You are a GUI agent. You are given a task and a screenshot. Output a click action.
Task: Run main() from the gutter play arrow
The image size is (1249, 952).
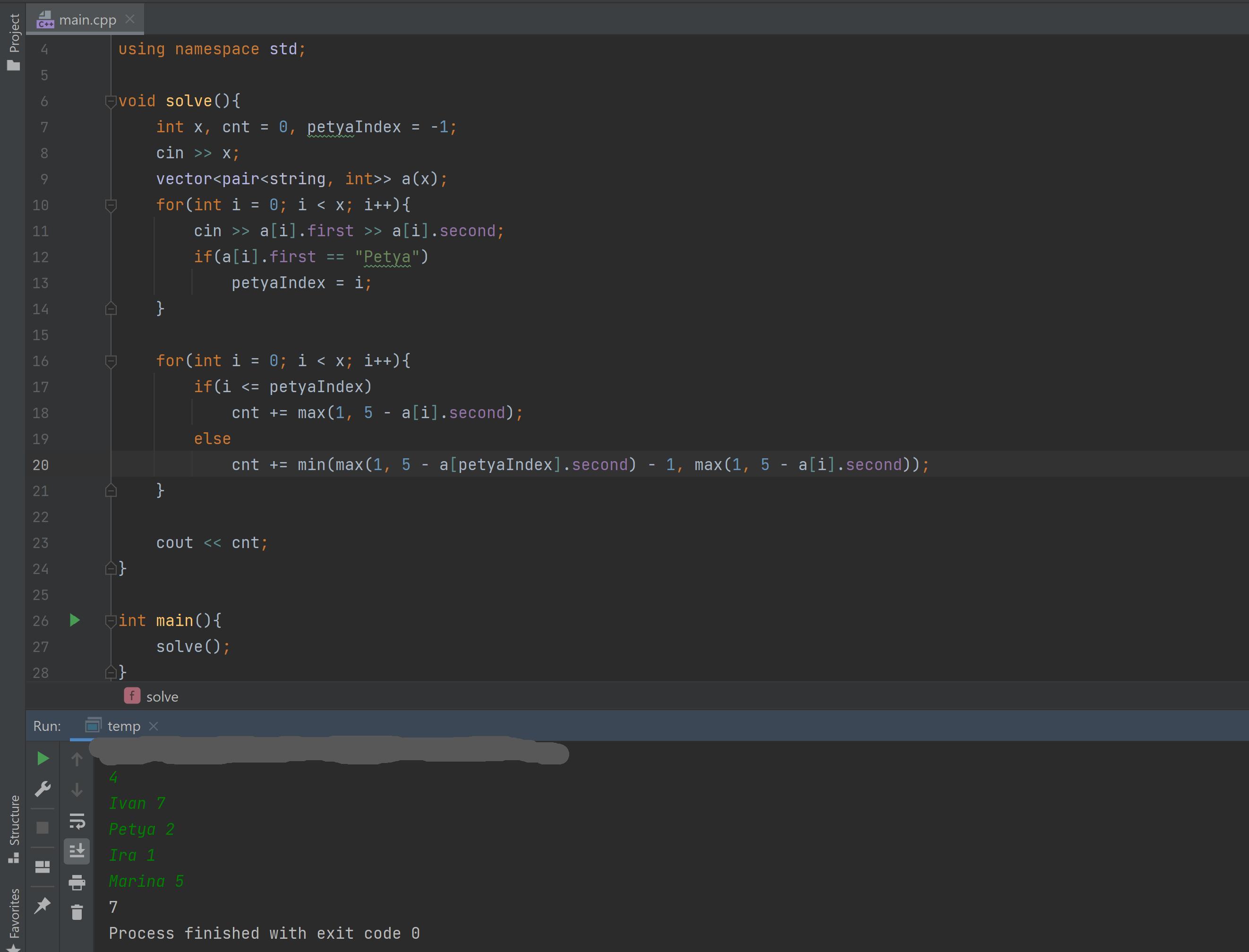click(74, 620)
